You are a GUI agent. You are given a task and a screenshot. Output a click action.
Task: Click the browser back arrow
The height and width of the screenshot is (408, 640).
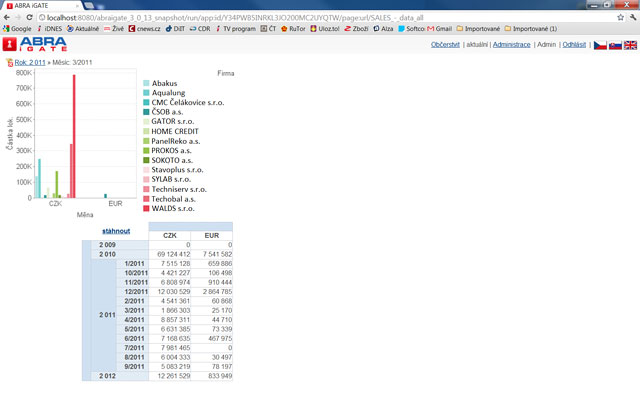(7, 18)
